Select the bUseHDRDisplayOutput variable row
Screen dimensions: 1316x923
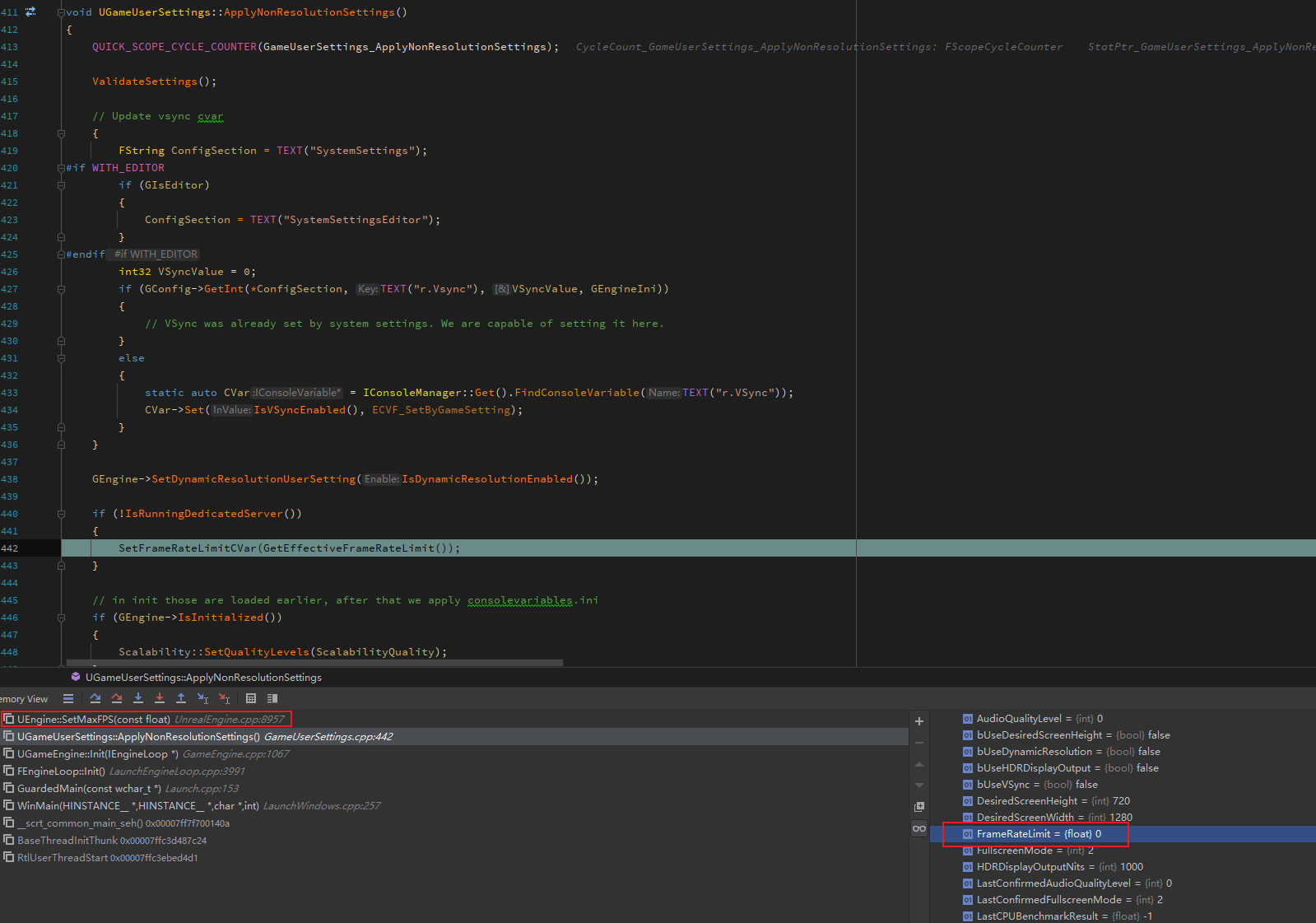coord(1123,768)
